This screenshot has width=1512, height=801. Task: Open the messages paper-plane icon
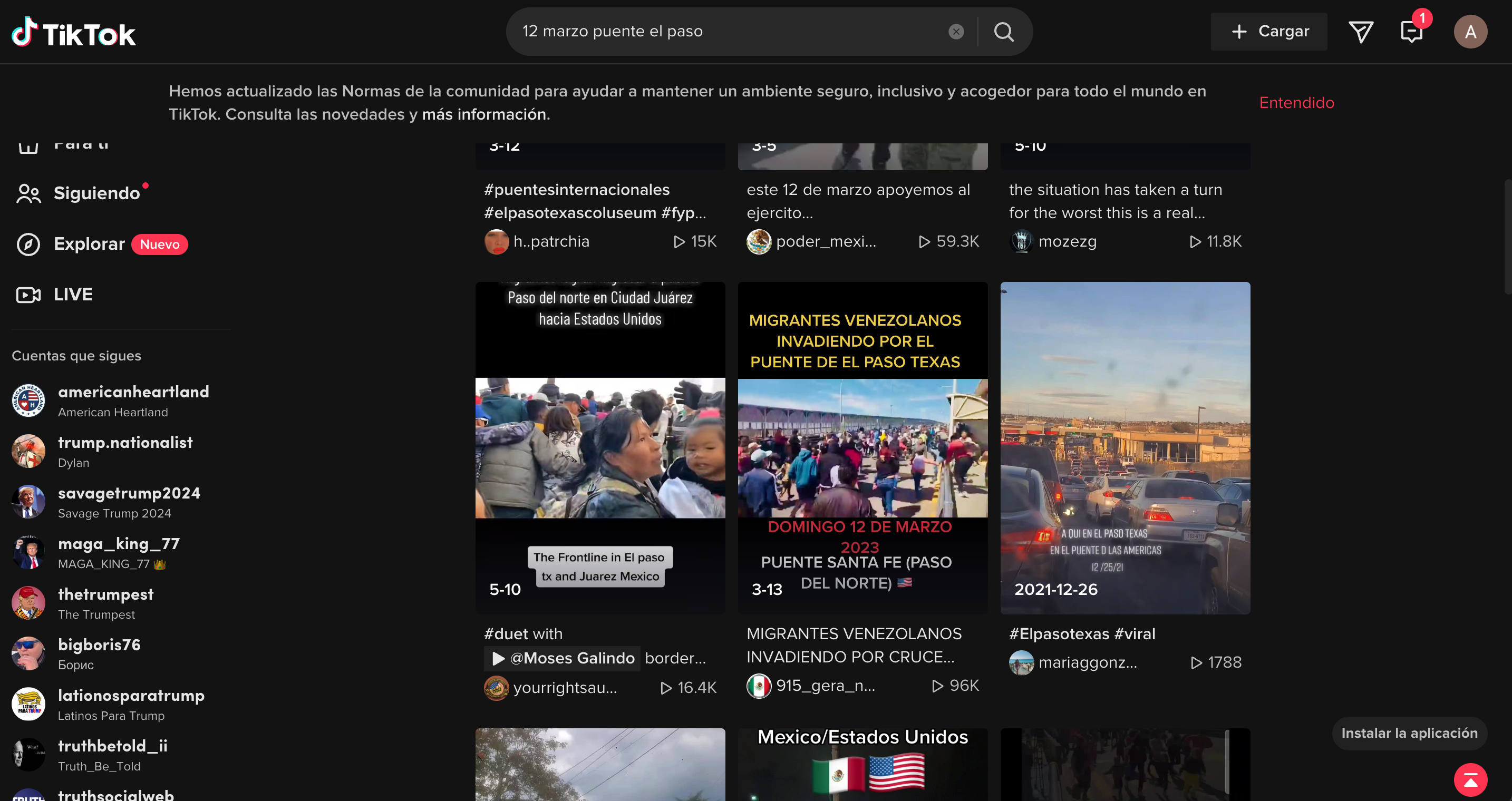tap(1360, 32)
